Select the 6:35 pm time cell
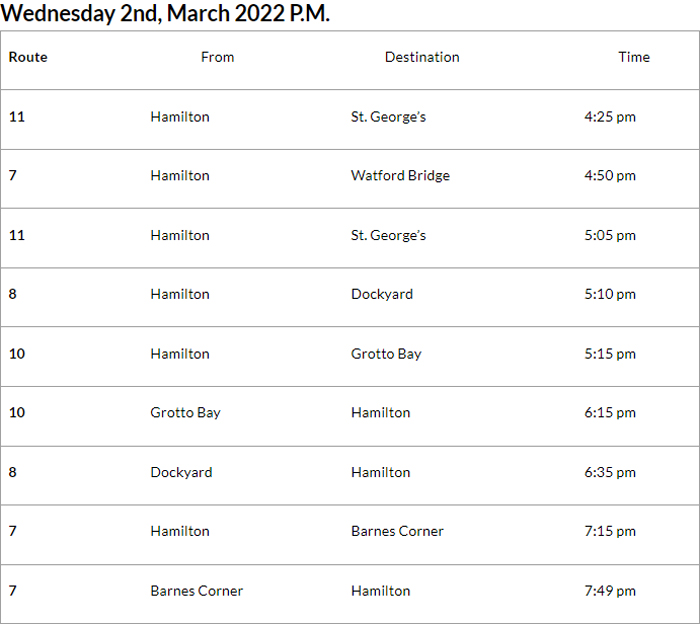The image size is (700, 624). click(610, 472)
